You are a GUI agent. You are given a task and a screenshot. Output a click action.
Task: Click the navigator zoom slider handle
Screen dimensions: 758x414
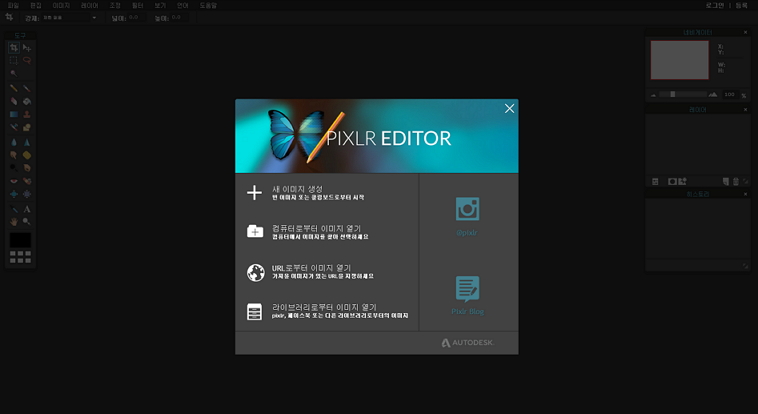672,94
